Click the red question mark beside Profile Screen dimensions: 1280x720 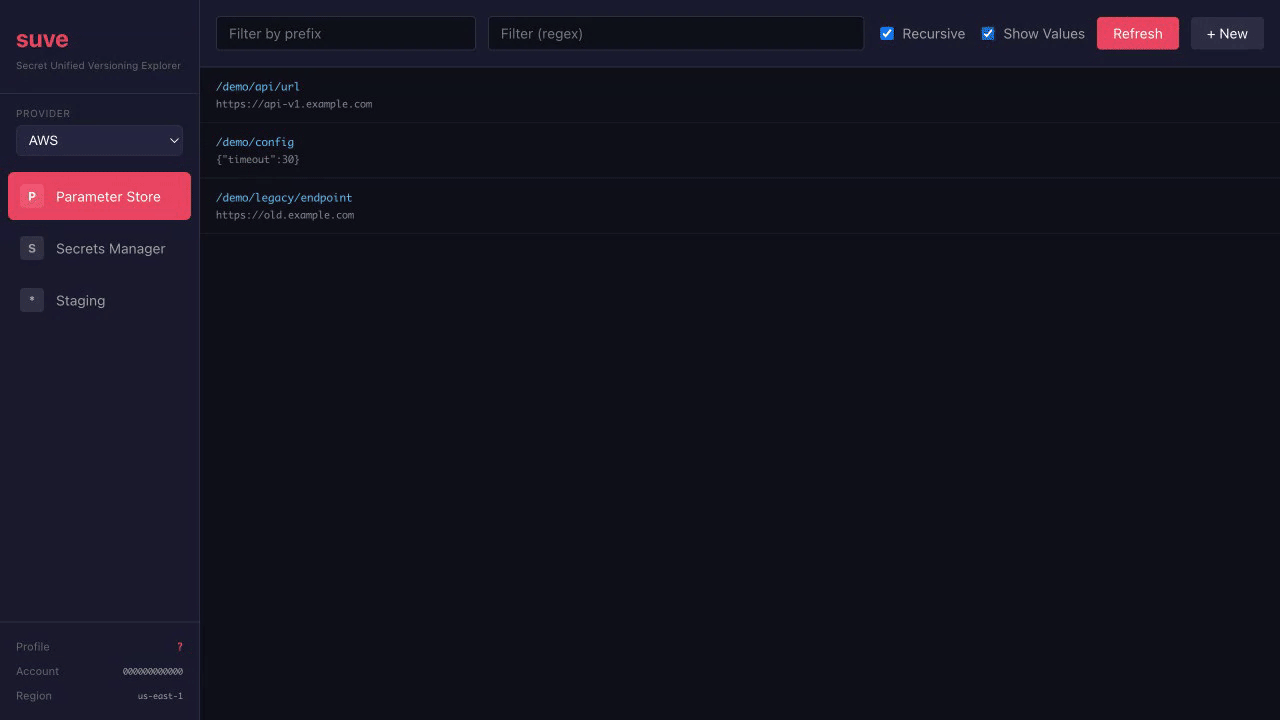(180, 647)
